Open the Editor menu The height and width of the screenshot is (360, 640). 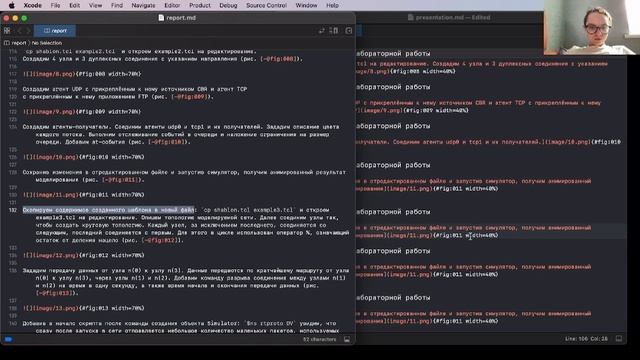(172, 5)
